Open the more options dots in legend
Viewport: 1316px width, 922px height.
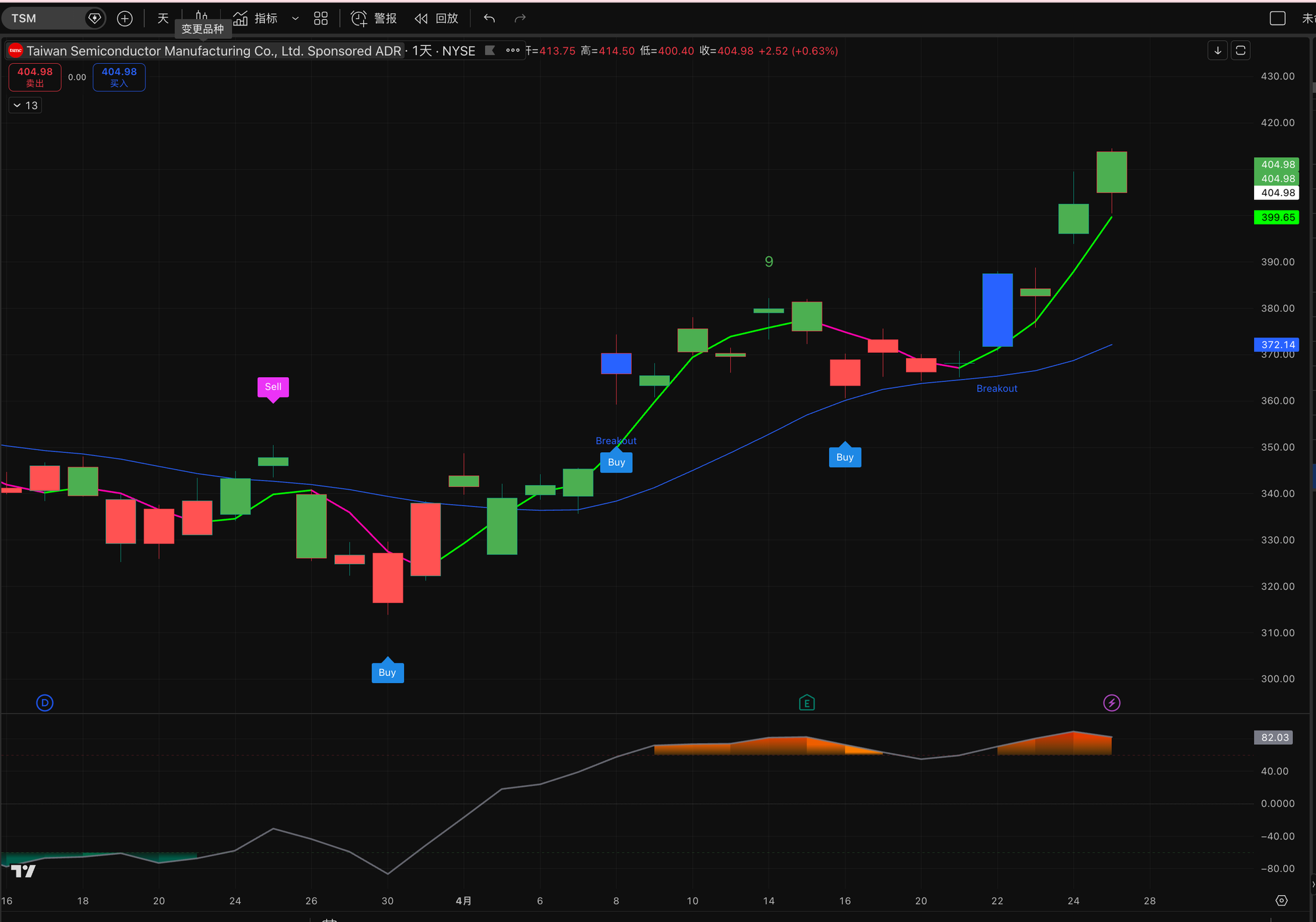coord(513,50)
